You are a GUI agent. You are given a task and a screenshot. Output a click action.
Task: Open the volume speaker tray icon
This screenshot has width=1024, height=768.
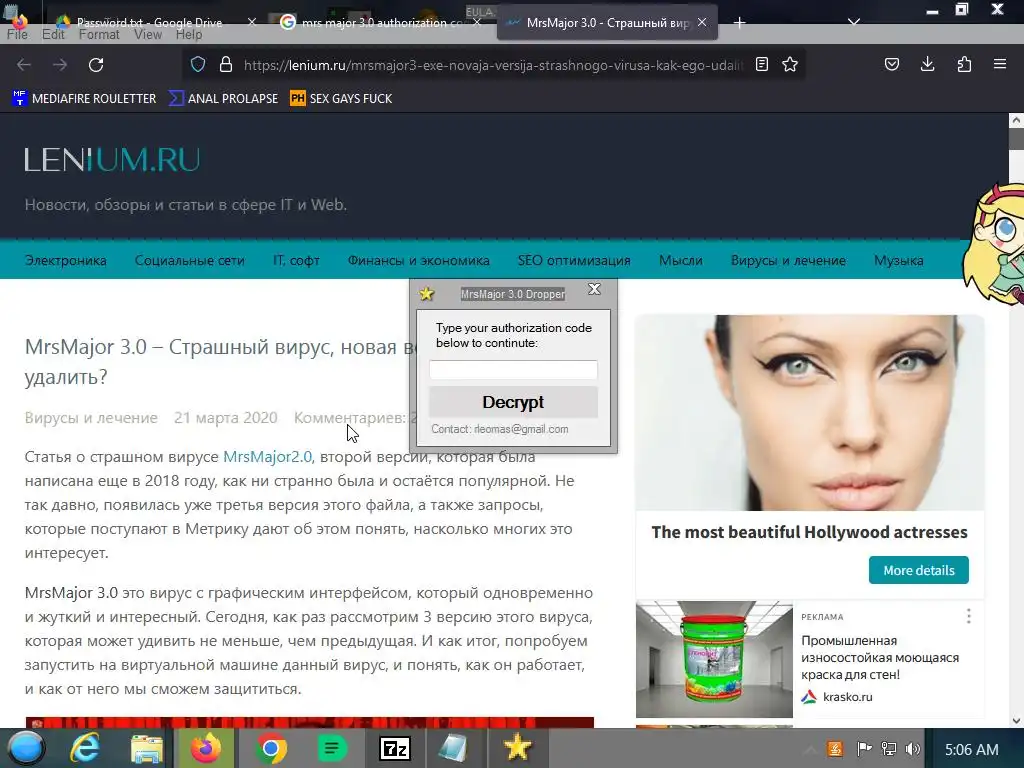(x=913, y=749)
